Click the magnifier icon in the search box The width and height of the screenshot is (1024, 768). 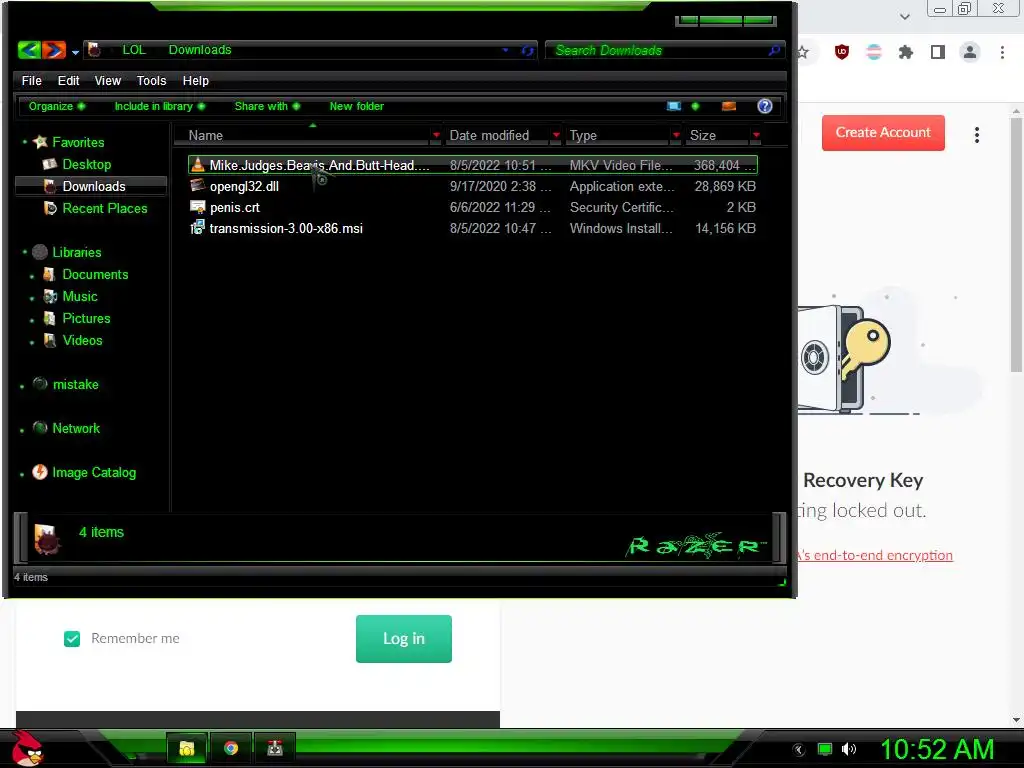click(774, 50)
